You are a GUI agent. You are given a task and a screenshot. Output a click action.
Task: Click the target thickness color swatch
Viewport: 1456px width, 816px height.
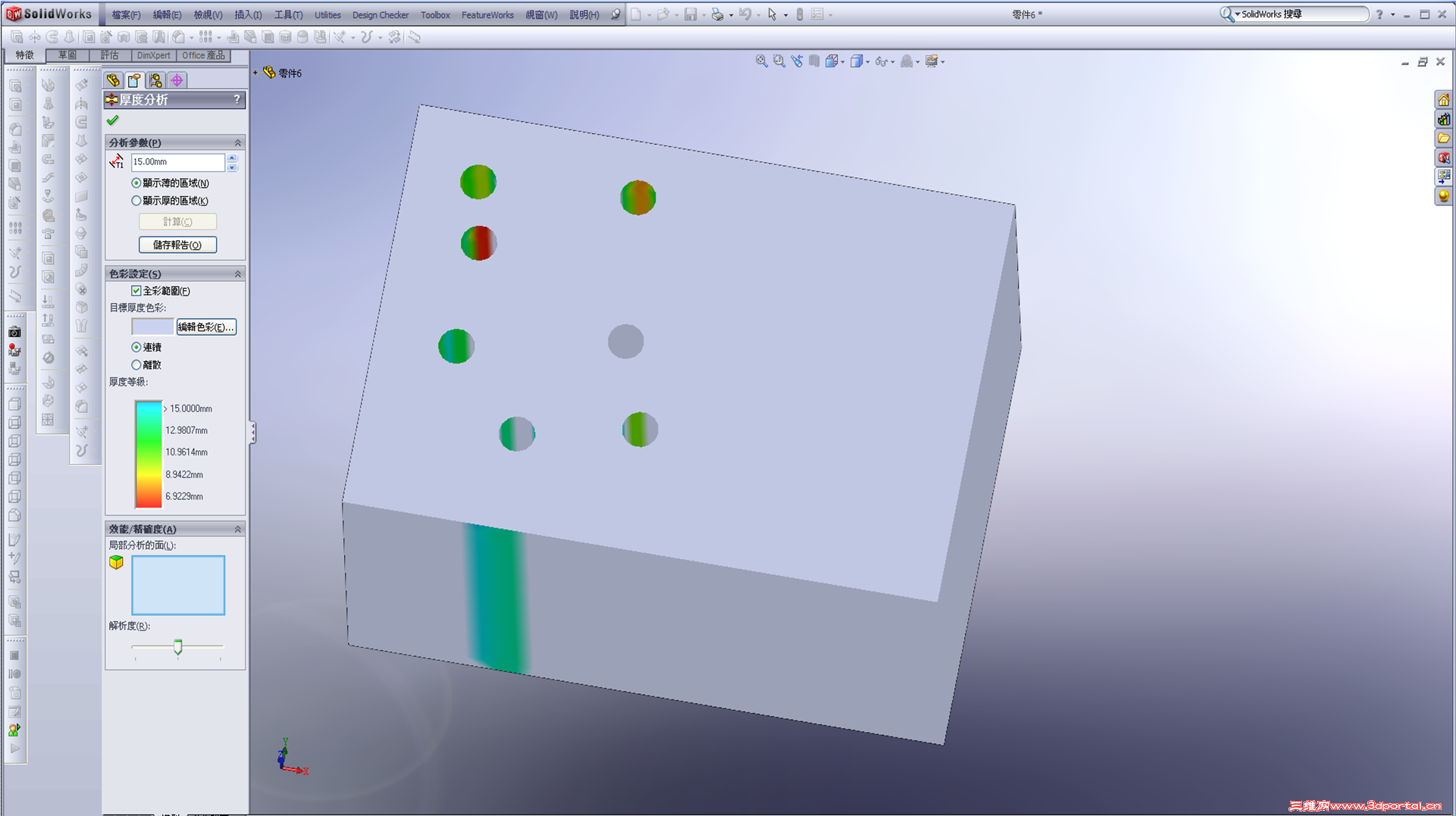pos(152,327)
